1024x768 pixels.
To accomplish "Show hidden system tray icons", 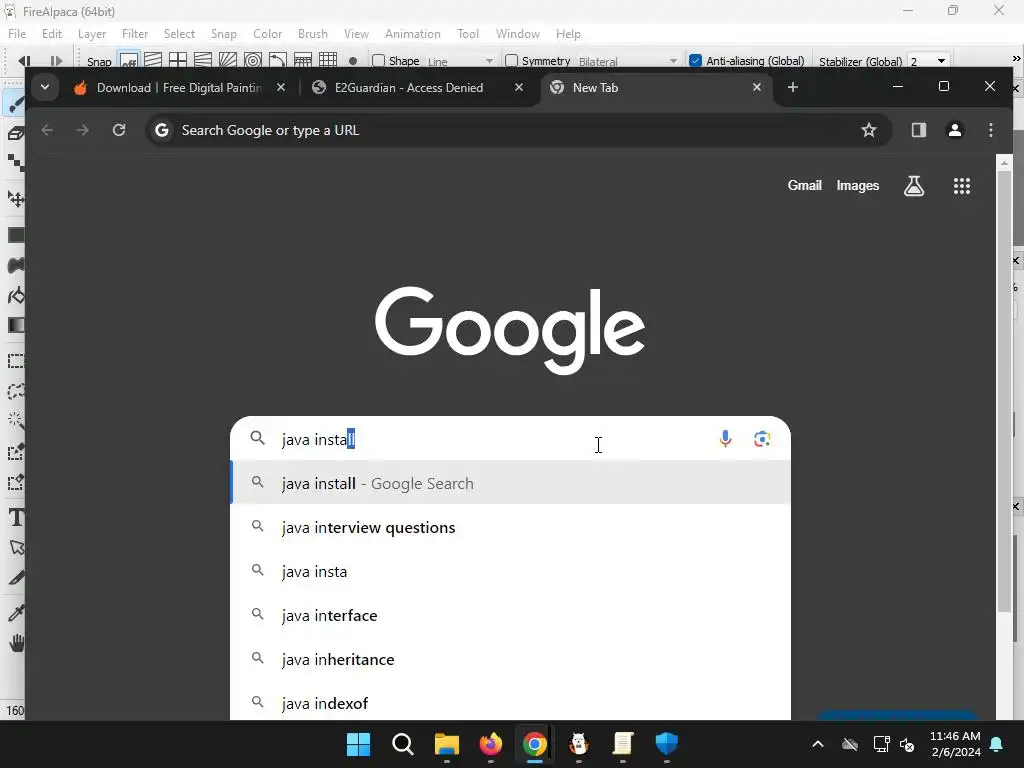I will [x=818, y=744].
